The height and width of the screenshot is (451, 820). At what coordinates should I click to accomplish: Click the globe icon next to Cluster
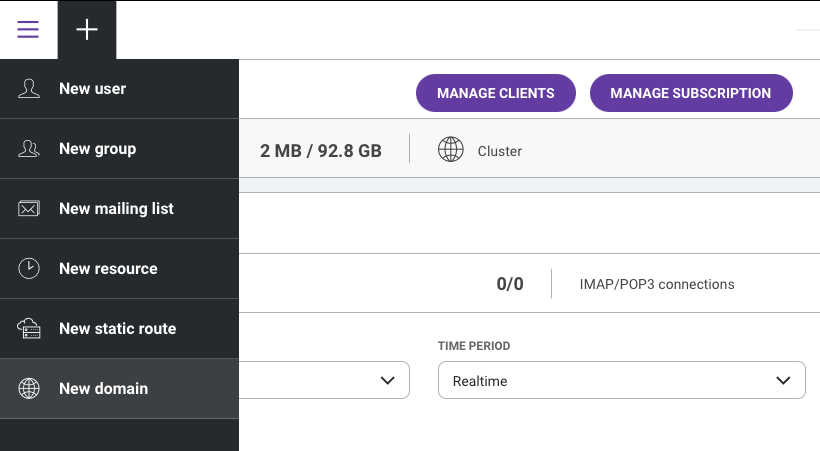point(451,150)
